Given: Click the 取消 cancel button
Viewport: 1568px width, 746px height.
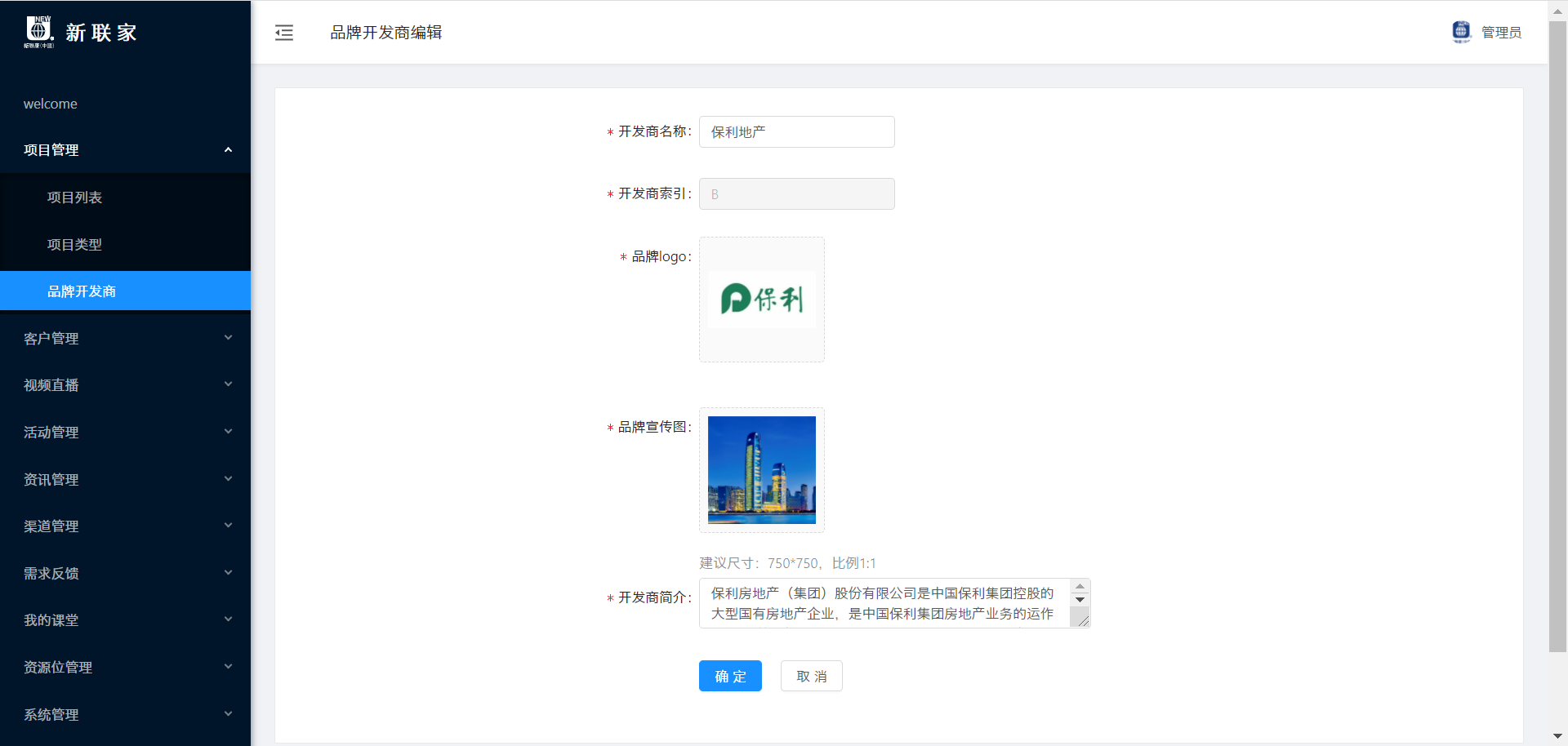Looking at the screenshot, I should tap(812, 676).
